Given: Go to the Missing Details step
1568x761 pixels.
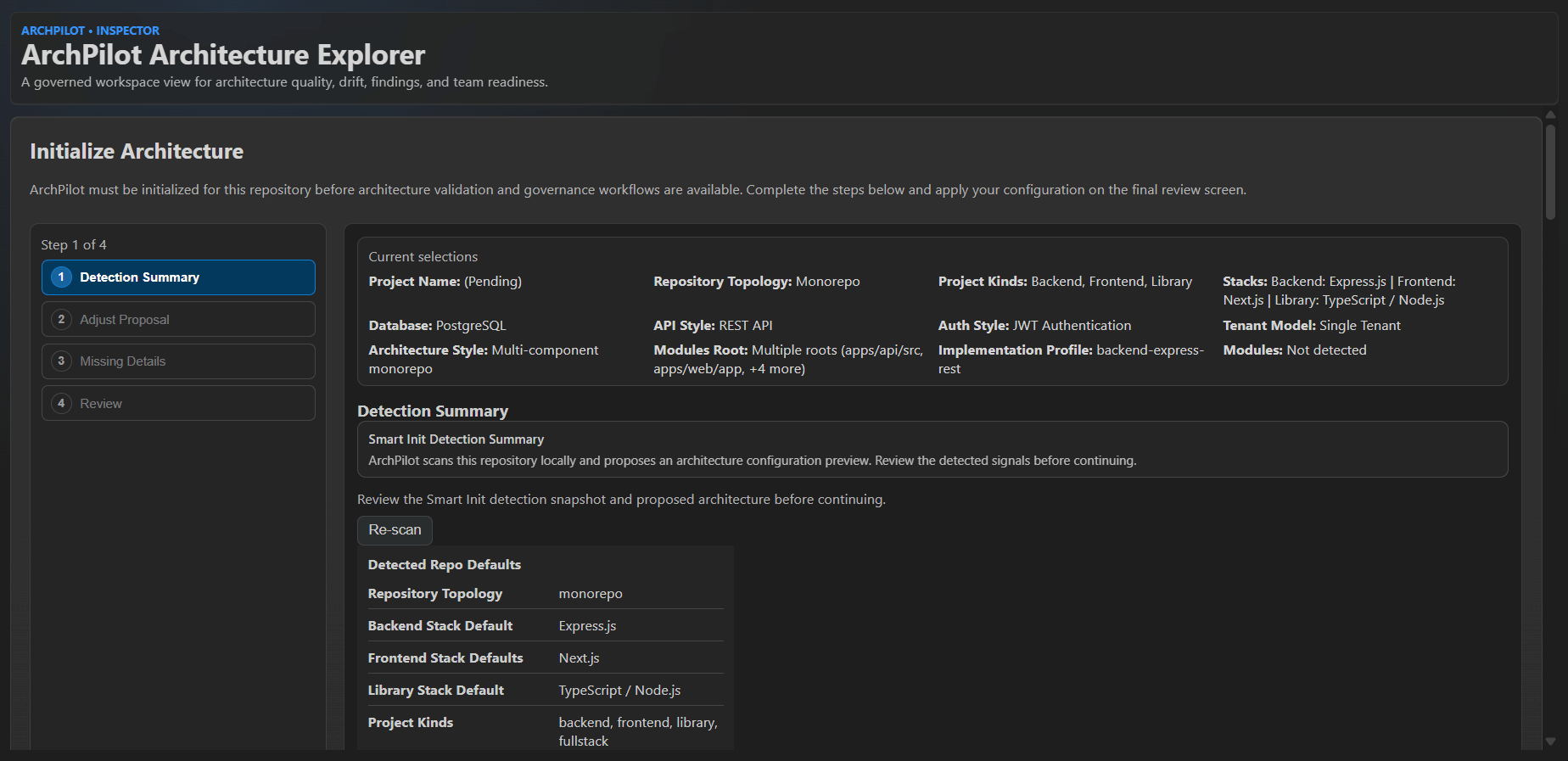Looking at the screenshot, I should [x=178, y=361].
